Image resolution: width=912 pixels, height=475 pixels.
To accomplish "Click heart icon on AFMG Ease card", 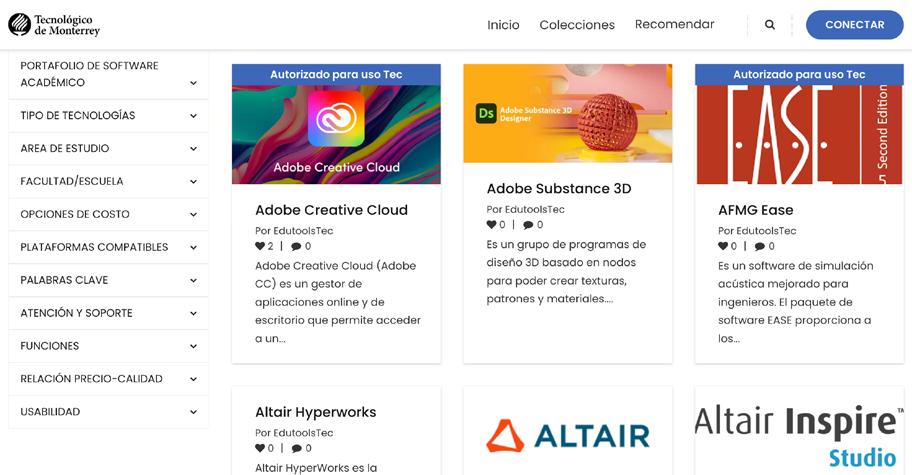I will click(723, 246).
